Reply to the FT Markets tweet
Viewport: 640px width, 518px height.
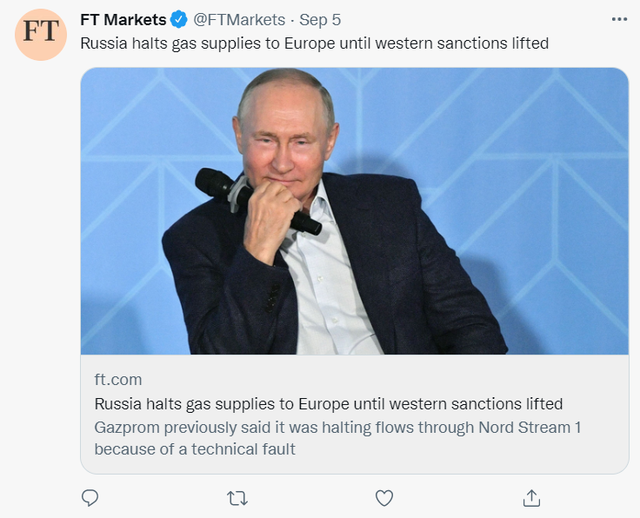pos(90,497)
